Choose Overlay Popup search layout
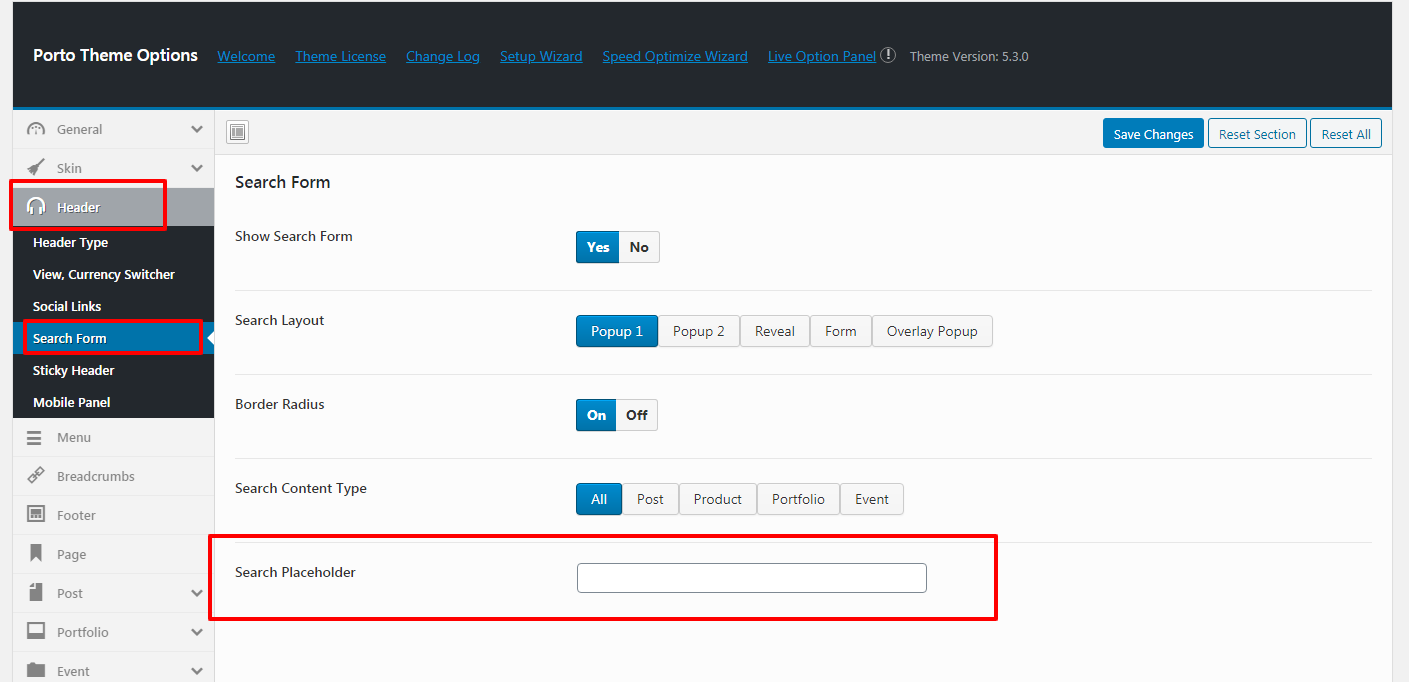Screen dimensions: 1409x682 pos(932,331)
